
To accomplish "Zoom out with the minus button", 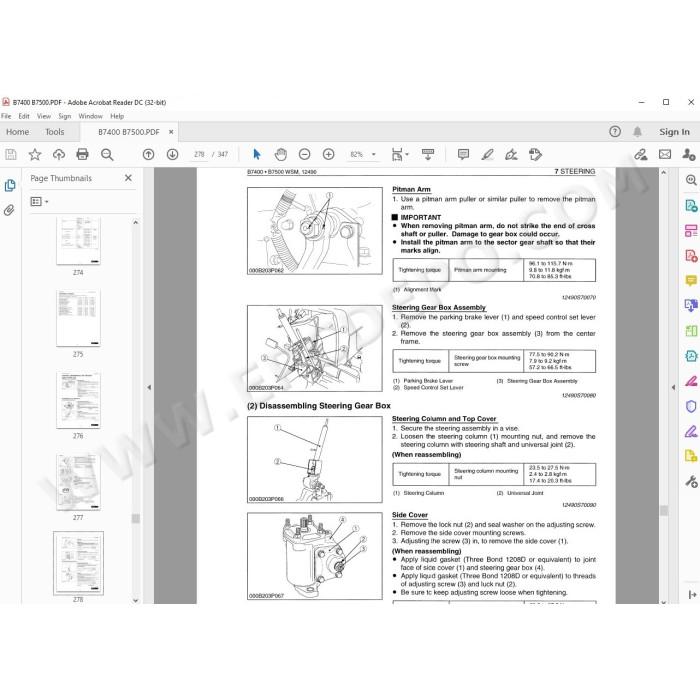I will [304, 154].
